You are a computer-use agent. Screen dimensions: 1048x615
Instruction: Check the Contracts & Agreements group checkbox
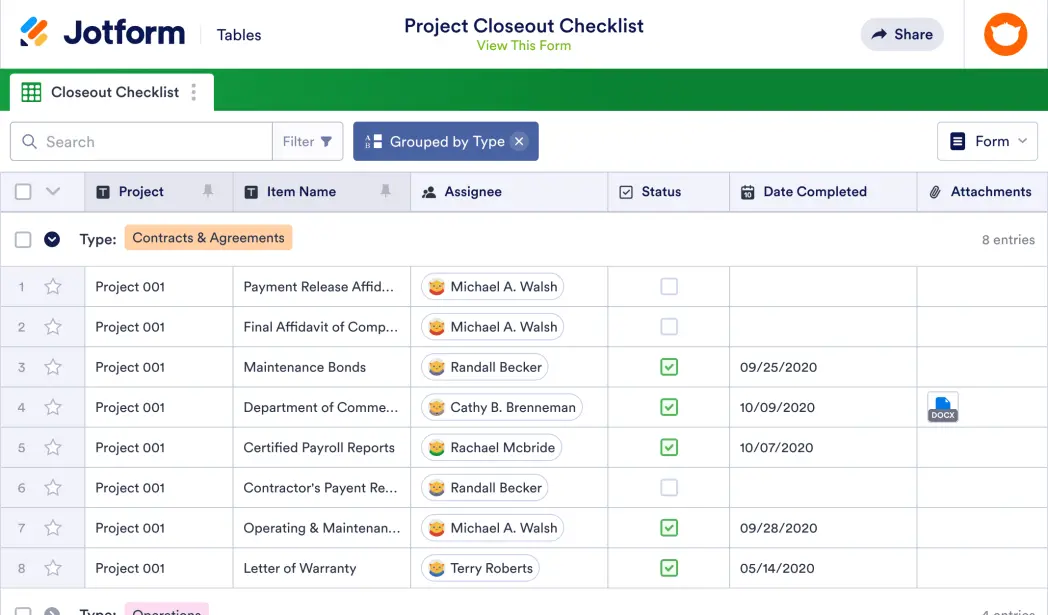pyautogui.click(x=23, y=239)
